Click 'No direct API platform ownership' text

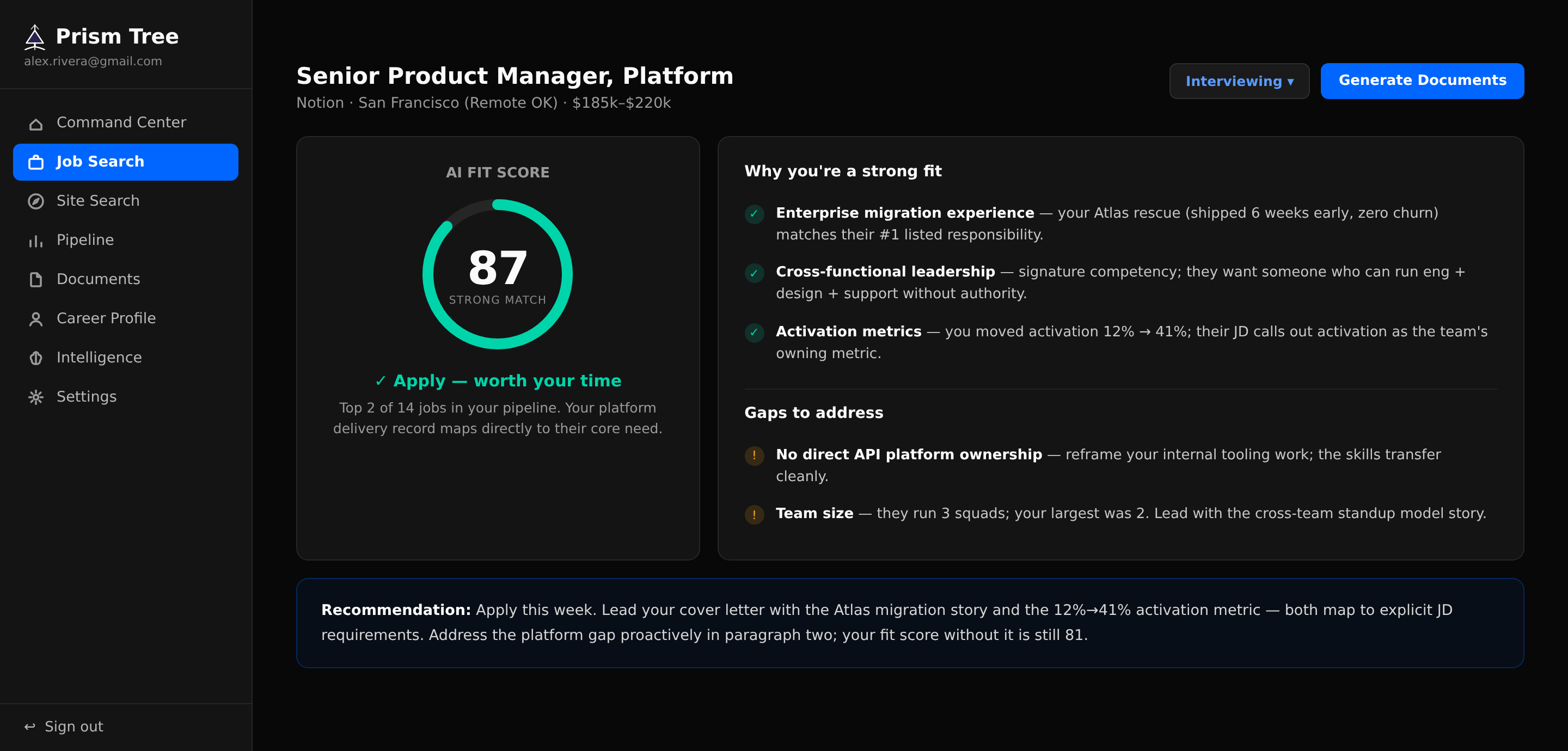pyautogui.click(x=909, y=454)
